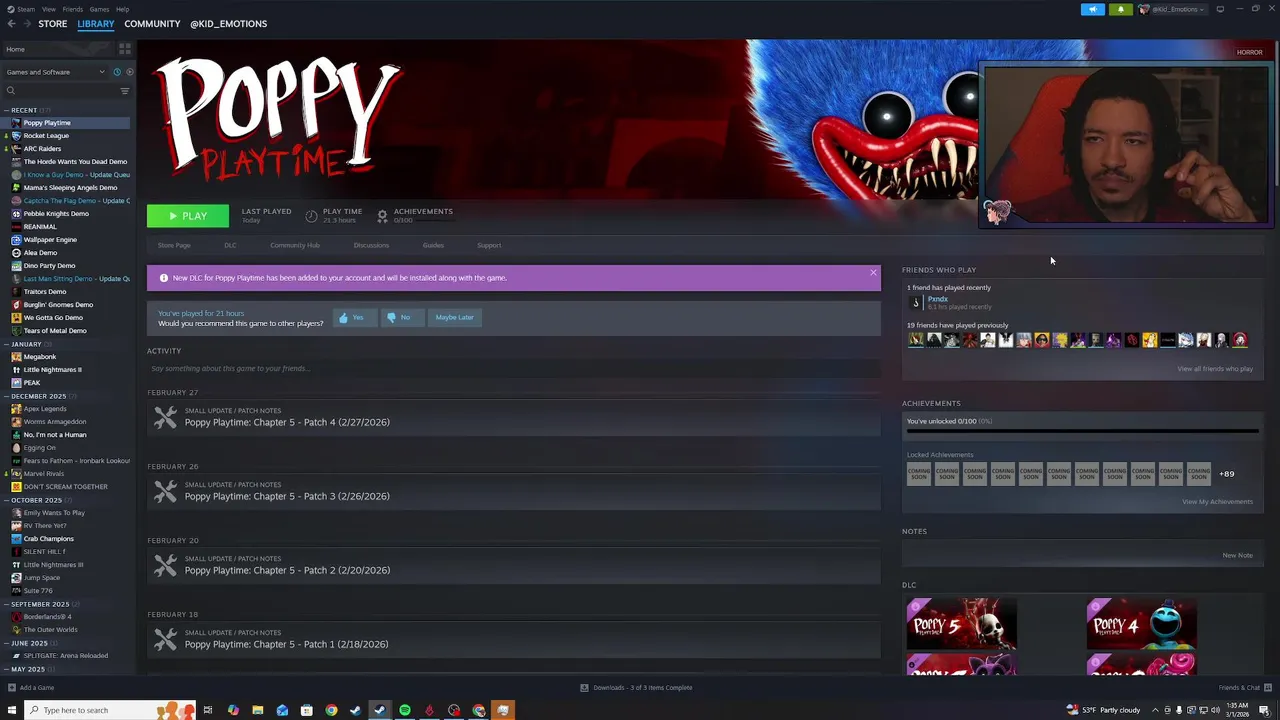Launch Poppy Playtime with PLAY button
1280x720 pixels.
[188, 216]
